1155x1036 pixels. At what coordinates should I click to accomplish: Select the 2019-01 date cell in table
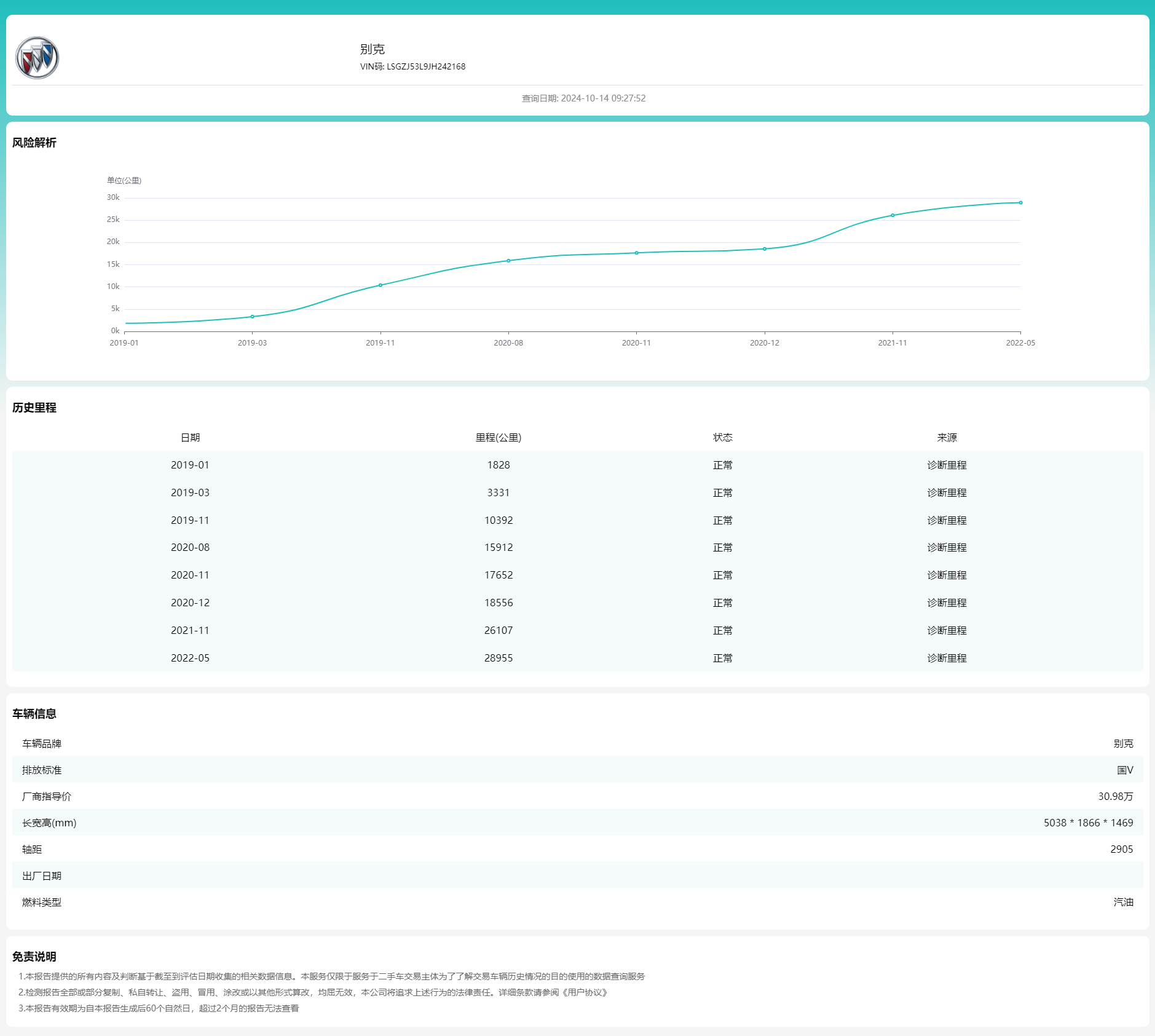click(190, 465)
